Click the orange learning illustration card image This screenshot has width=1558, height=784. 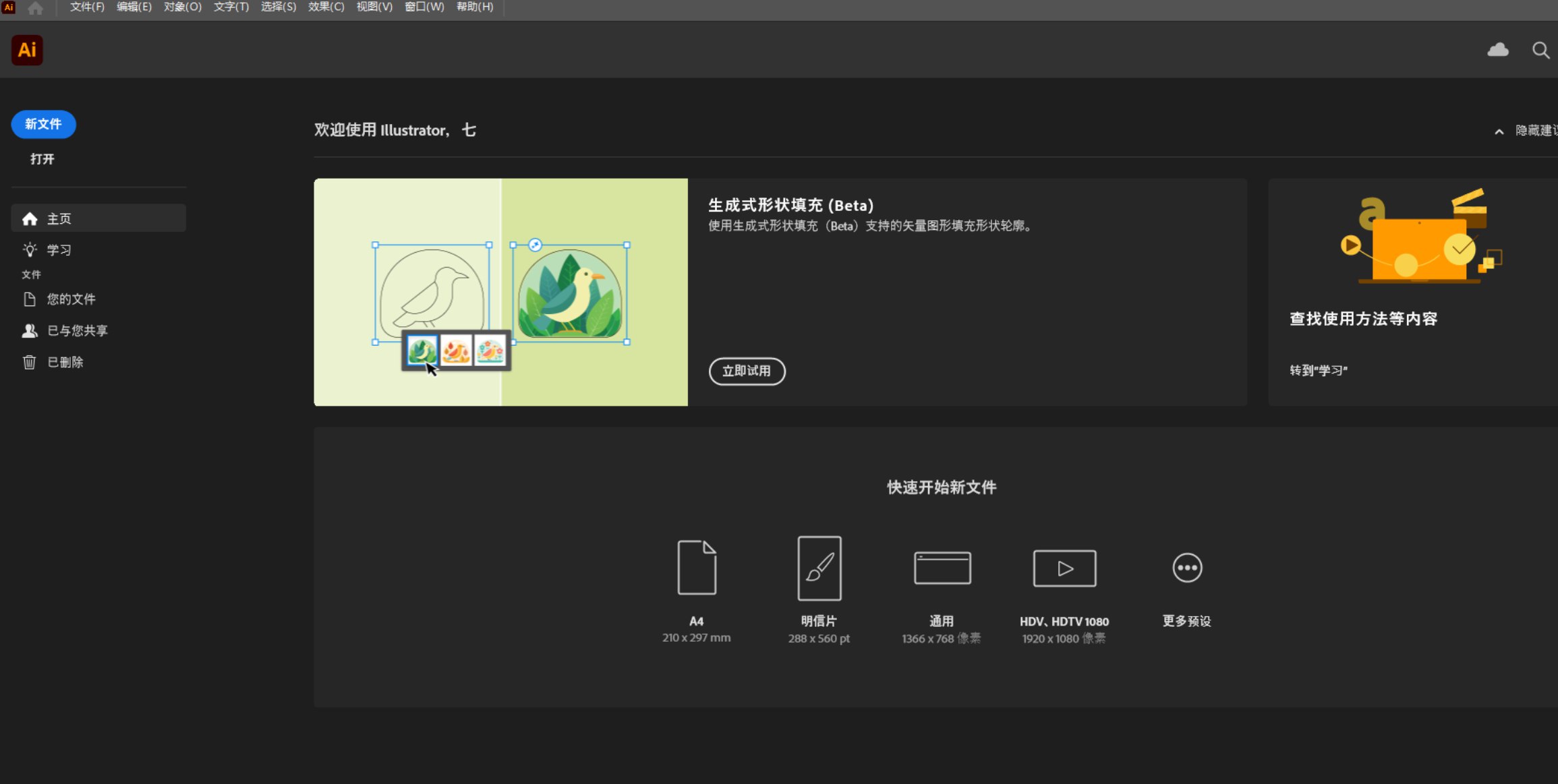tap(1420, 236)
